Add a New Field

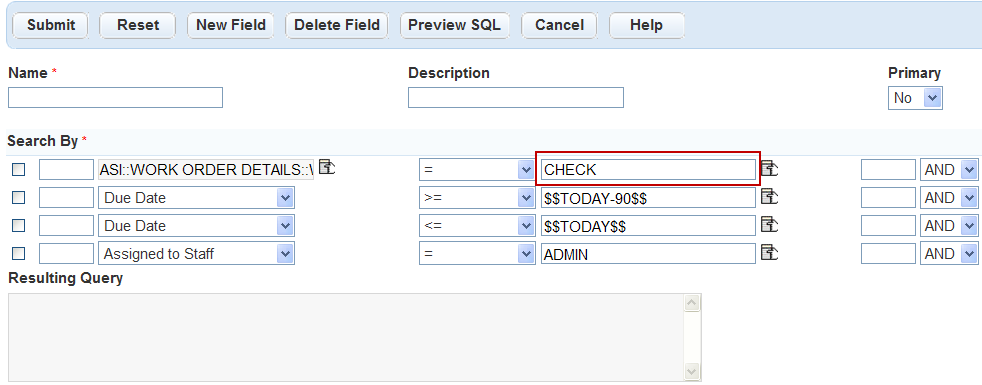point(230,25)
